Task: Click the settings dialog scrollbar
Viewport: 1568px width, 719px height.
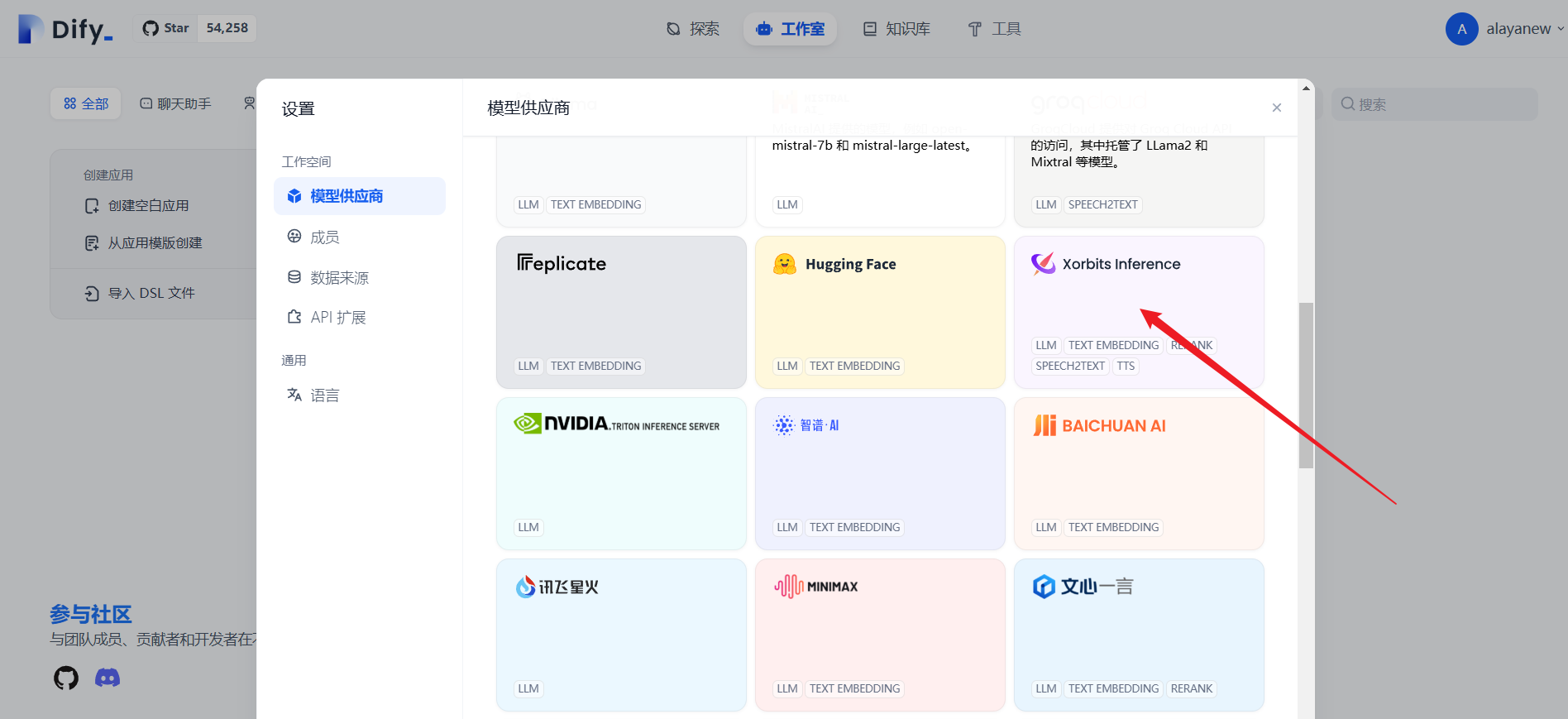Action: (x=1306, y=385)
